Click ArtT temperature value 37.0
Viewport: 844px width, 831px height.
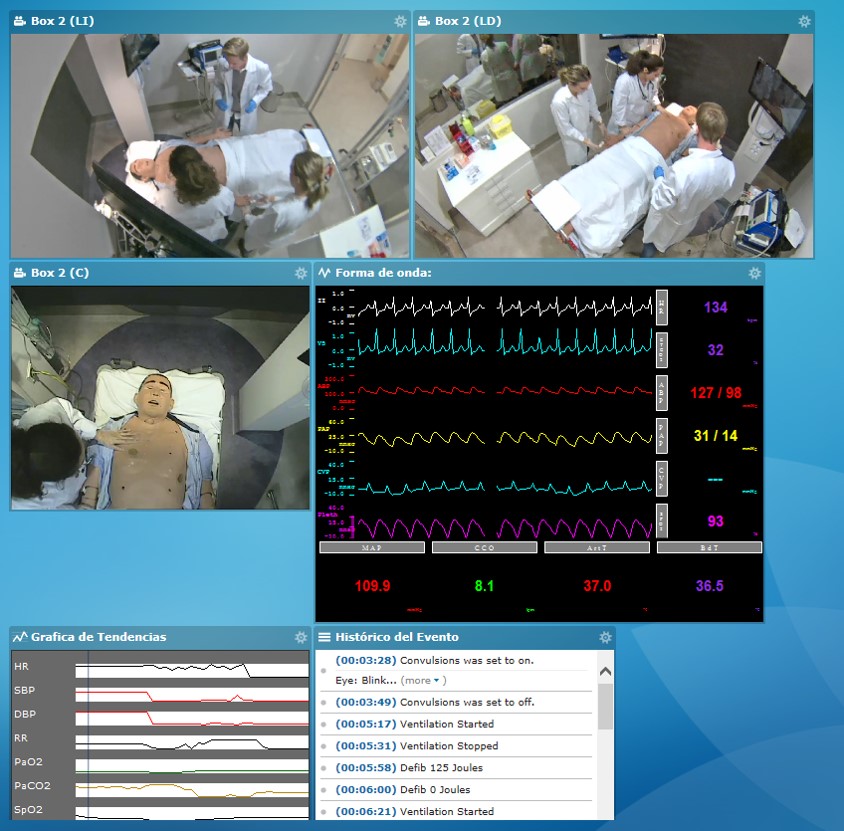[x=597, y=586]
